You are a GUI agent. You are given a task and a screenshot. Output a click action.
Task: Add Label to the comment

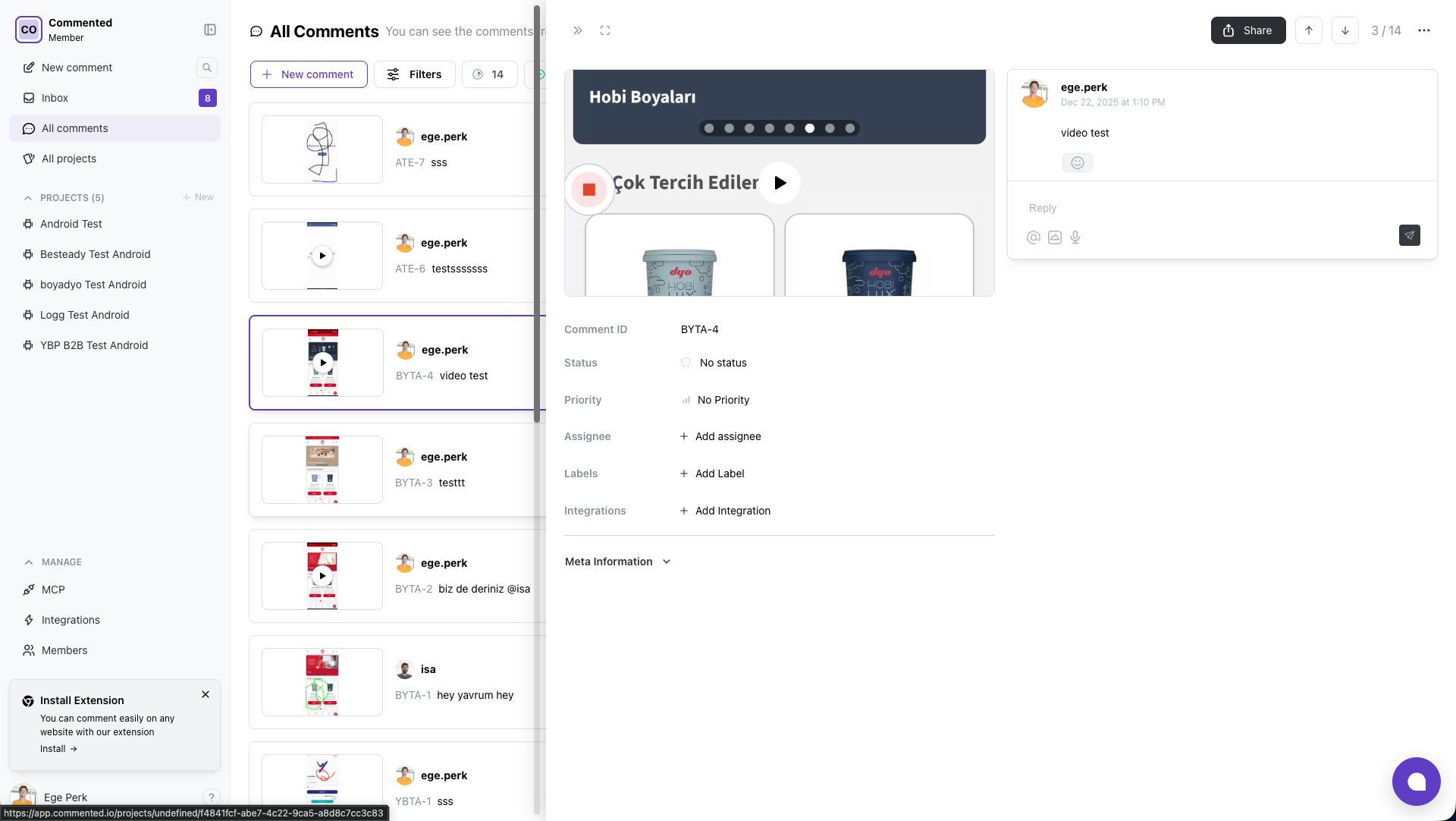[x=712, y=473]
